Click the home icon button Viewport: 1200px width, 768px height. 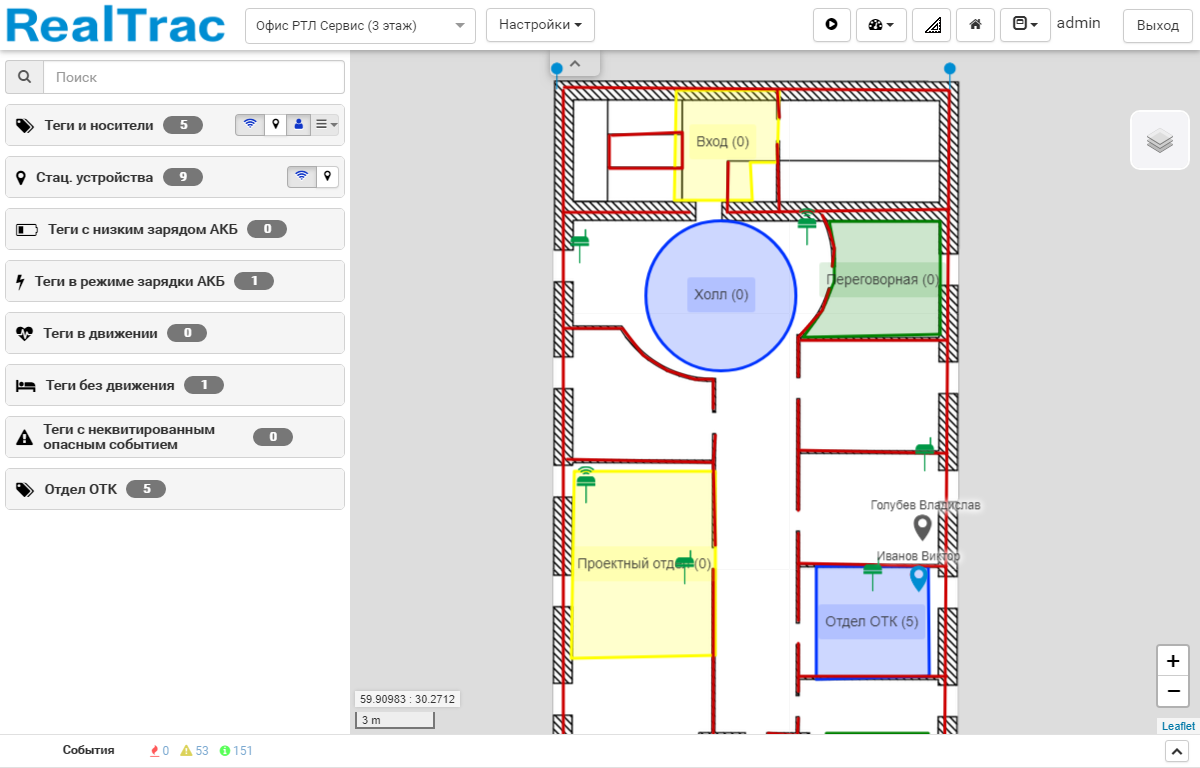[x=975, y=25]
